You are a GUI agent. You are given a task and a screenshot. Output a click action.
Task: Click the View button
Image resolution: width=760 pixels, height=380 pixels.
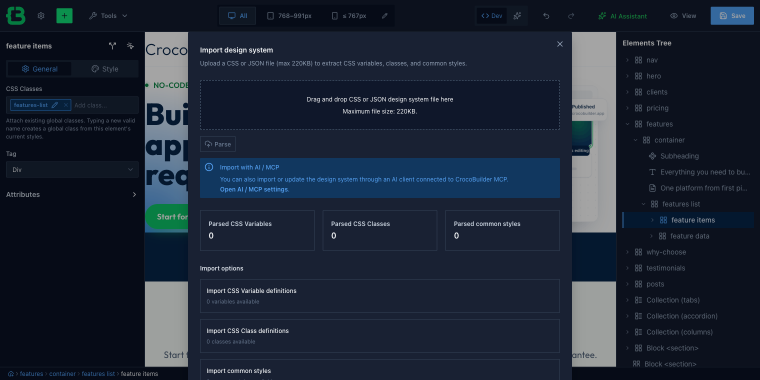[683, 16]
